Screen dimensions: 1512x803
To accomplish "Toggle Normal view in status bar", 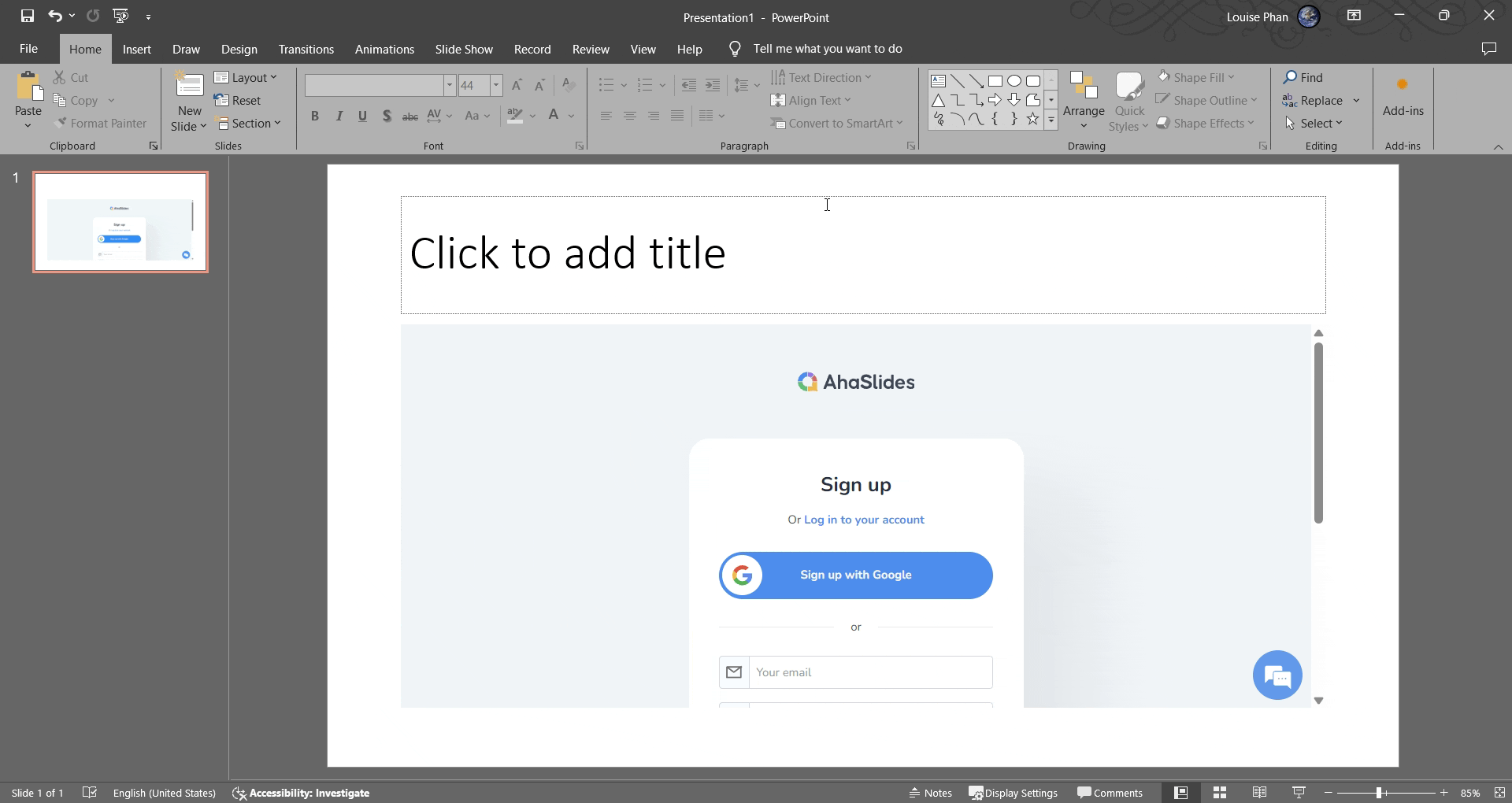I will pyautogui.click(x=1180, y=793).
